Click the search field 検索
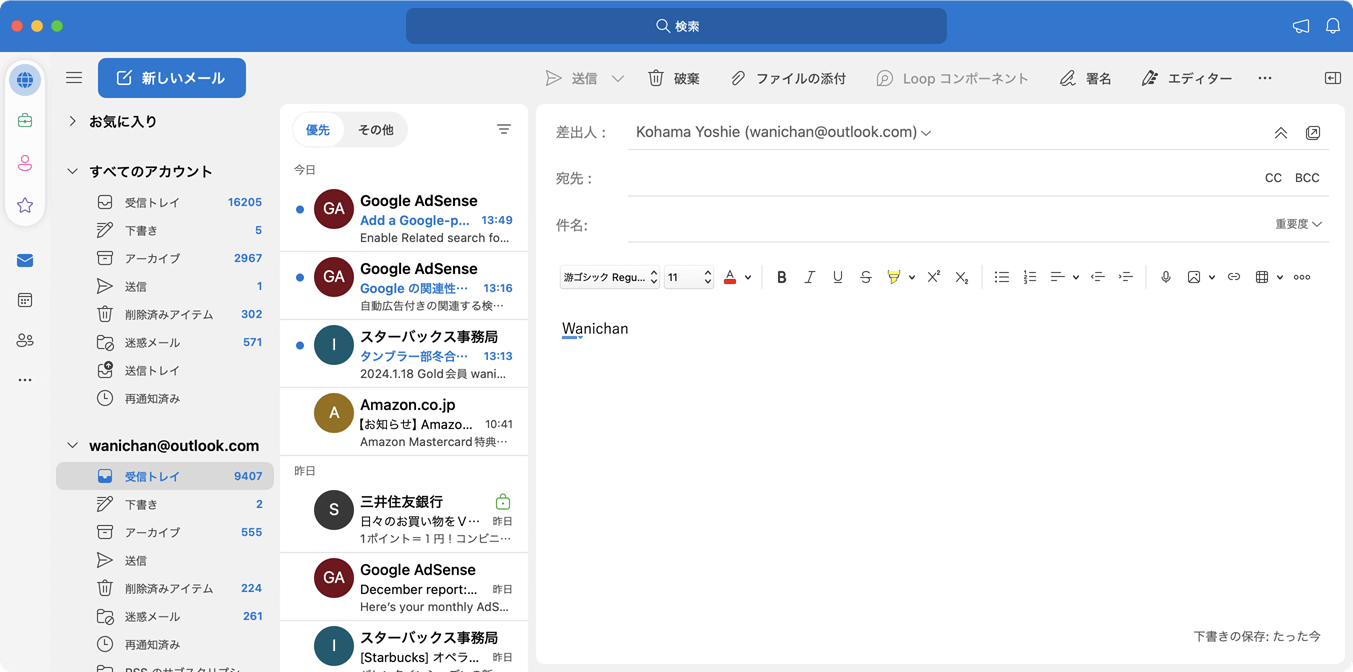This screenshot has width=1353, height=672. 676,26
